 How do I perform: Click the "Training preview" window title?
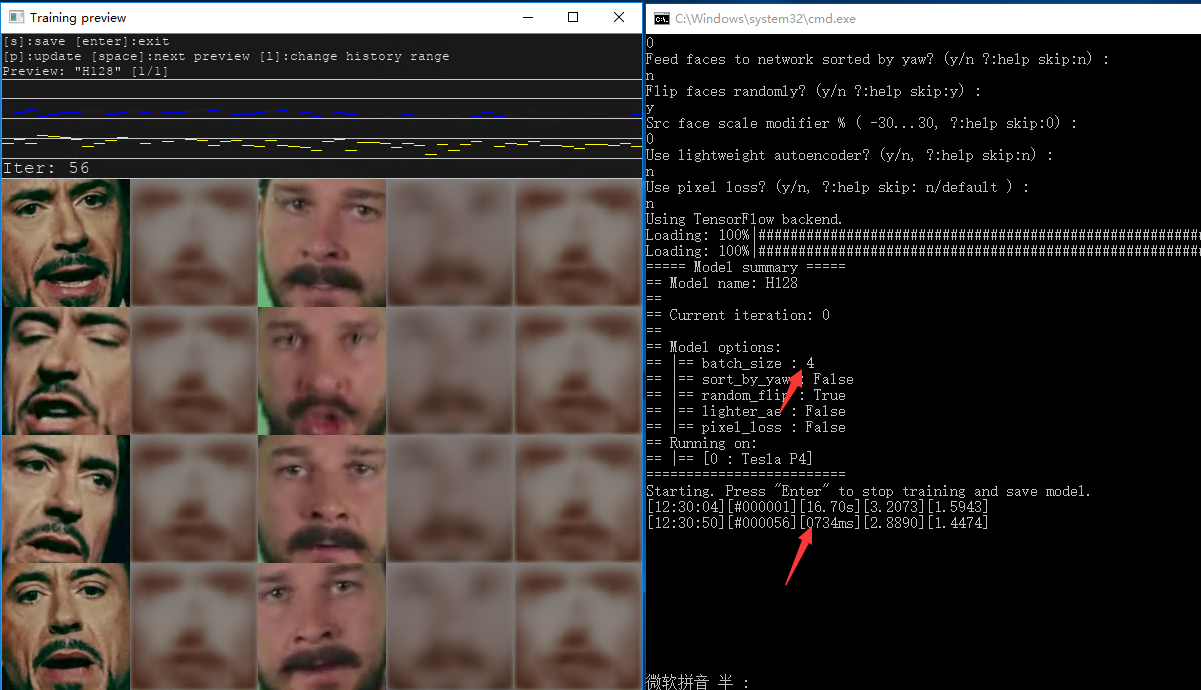point(78,18)
